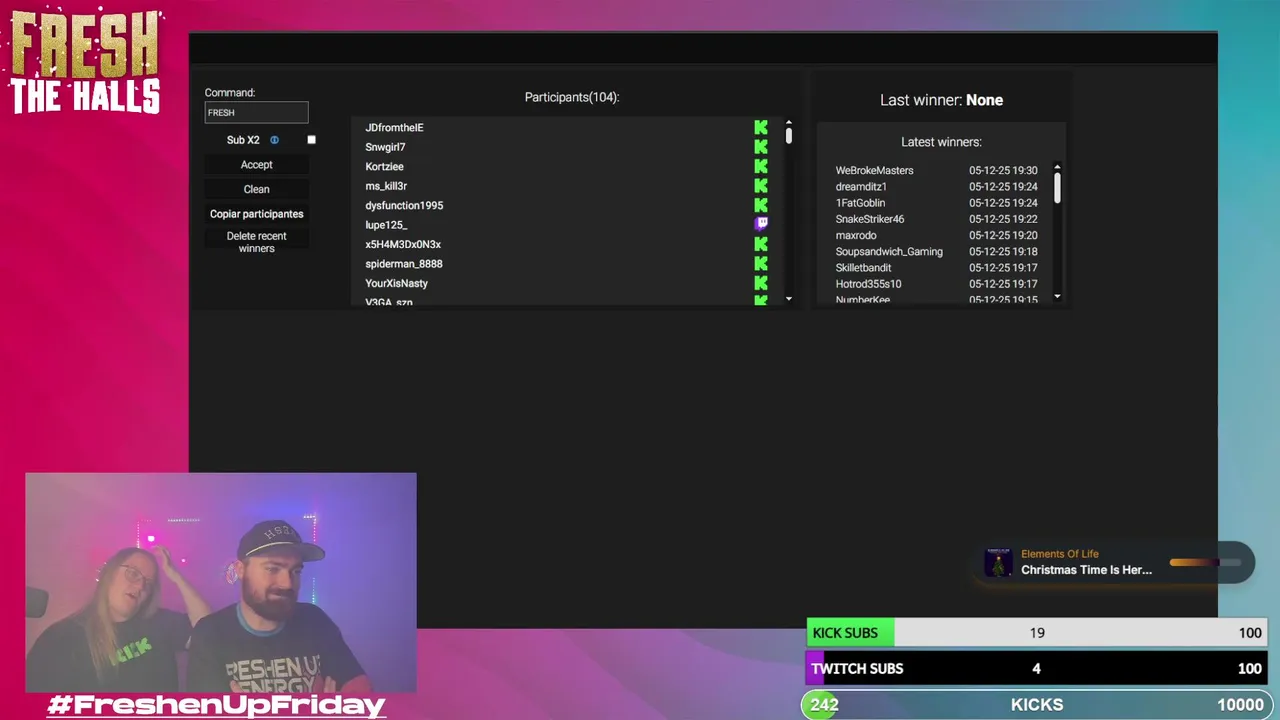The width and height of the screenshot is (1280, 720).
Task: Click winner 1FatGoblin in latest winners
Action: 860,203
